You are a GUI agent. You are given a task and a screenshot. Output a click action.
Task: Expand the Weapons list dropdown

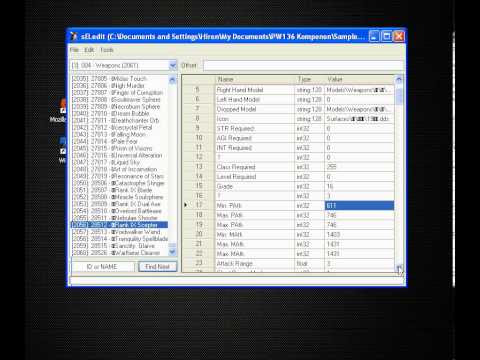(x=173, y=65)
